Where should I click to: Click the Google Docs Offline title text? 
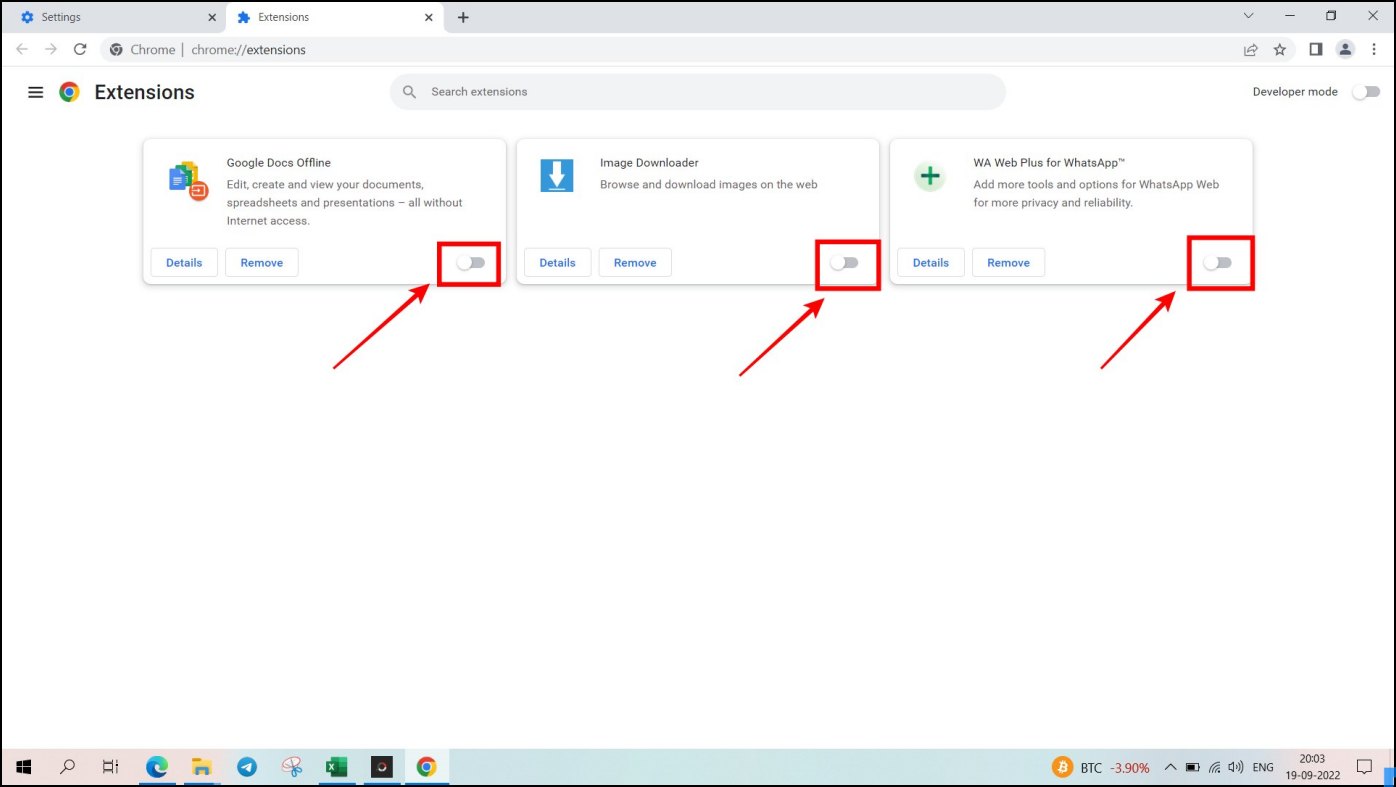(x=279, y=163)
